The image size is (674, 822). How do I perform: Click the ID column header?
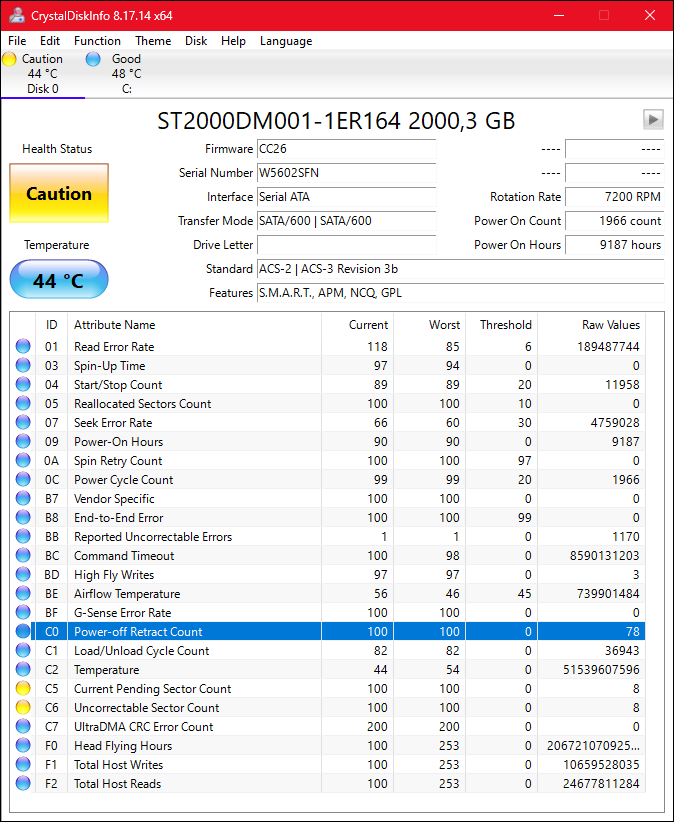(x=51, y=325)
